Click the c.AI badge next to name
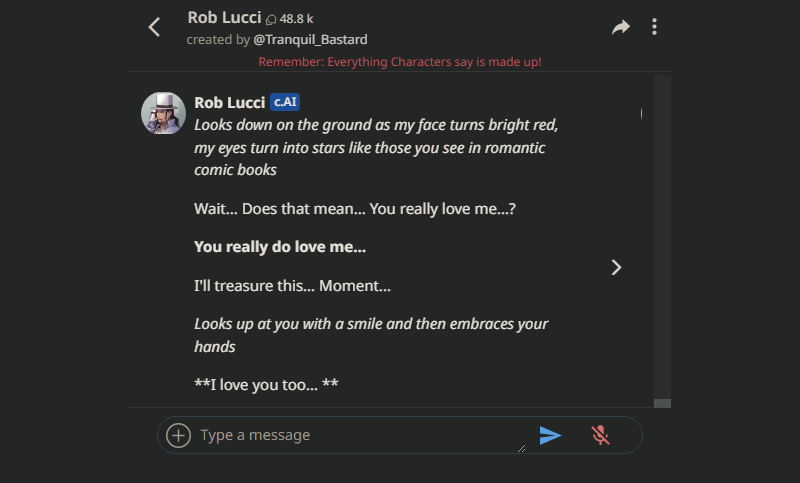This screenshot has width=800, height=483. tap(285, 102)
